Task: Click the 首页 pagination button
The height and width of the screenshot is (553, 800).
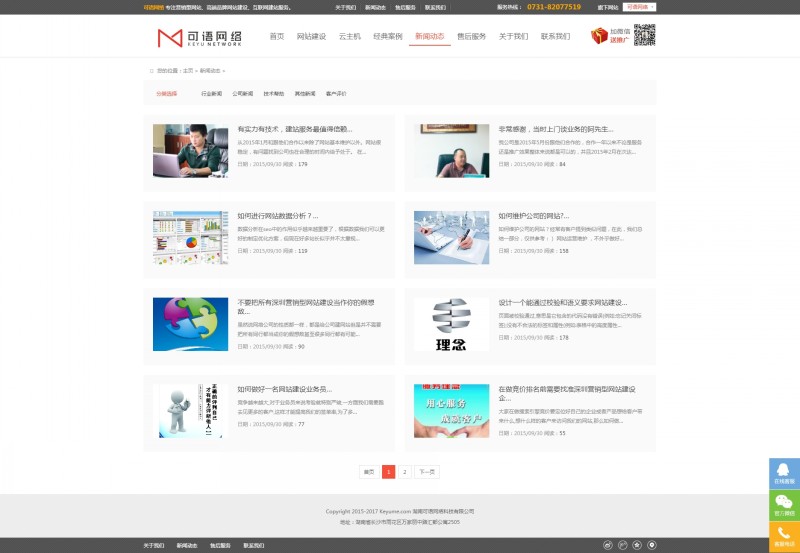Action: pos(369,472)
